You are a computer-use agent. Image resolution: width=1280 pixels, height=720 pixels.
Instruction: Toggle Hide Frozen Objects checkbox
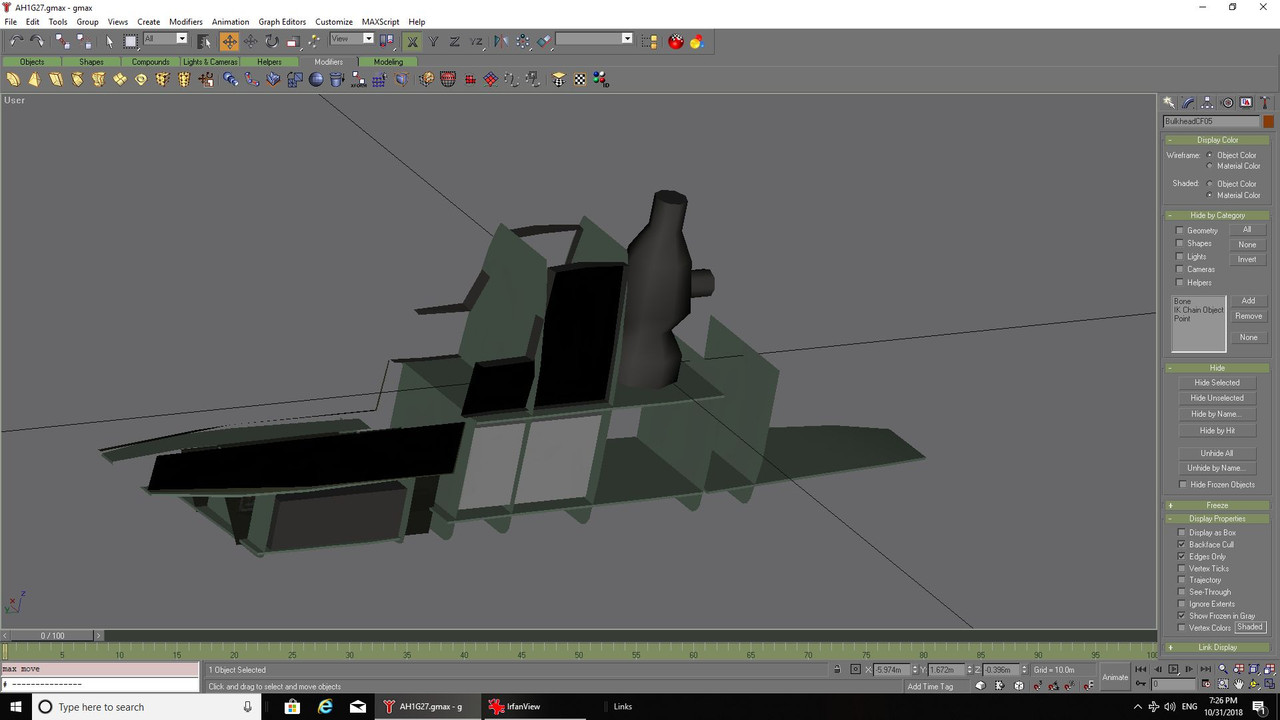pos(1184,485)
